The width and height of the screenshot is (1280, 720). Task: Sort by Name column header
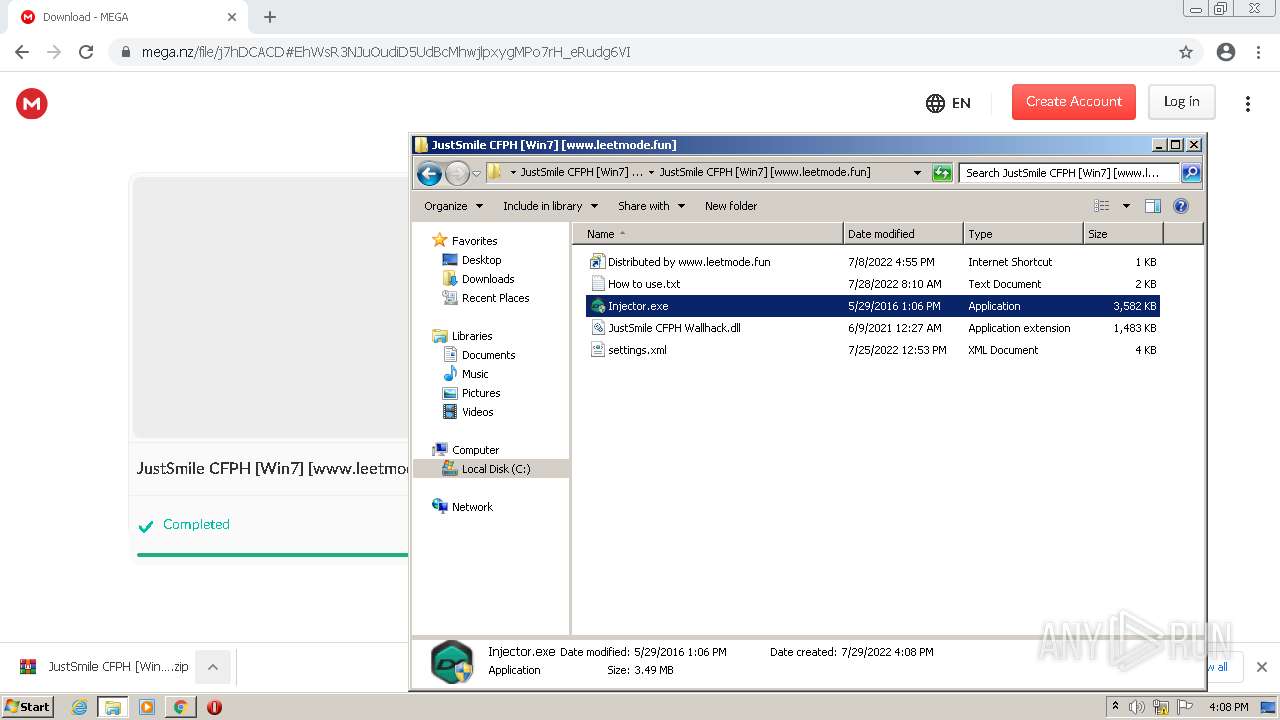(708, 234)
